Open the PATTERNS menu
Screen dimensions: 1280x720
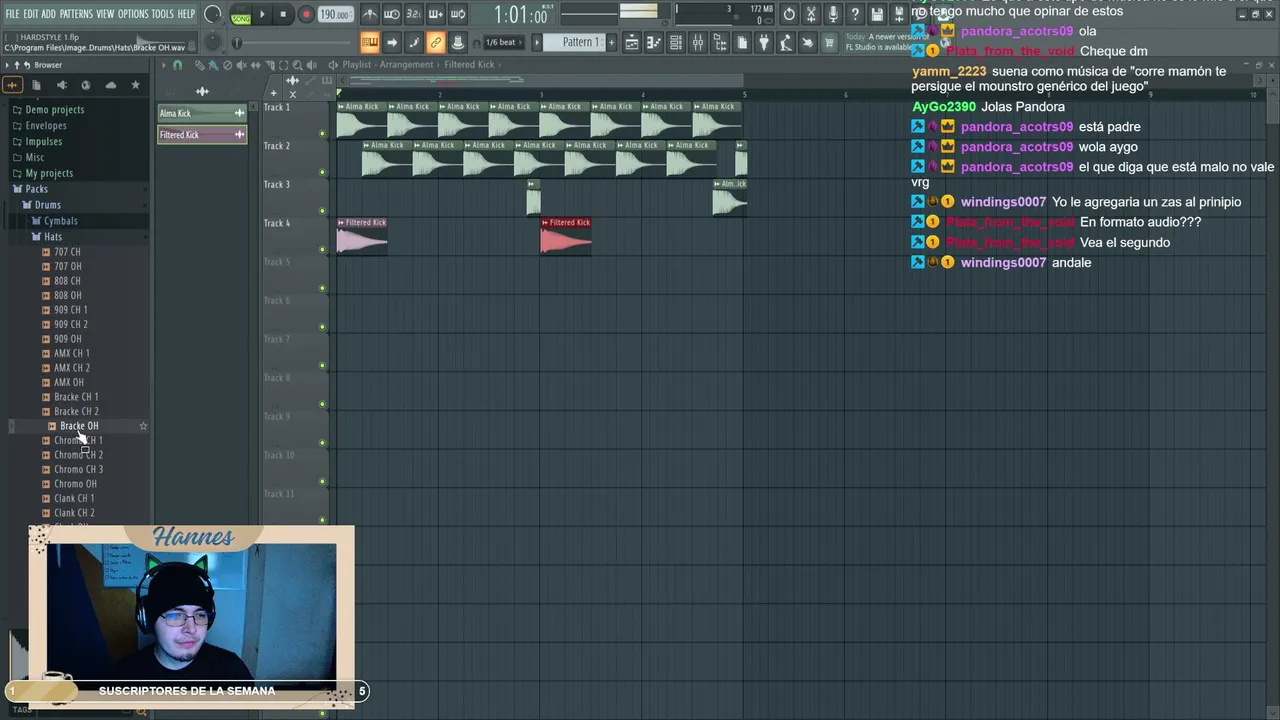(x=76, y=14)
